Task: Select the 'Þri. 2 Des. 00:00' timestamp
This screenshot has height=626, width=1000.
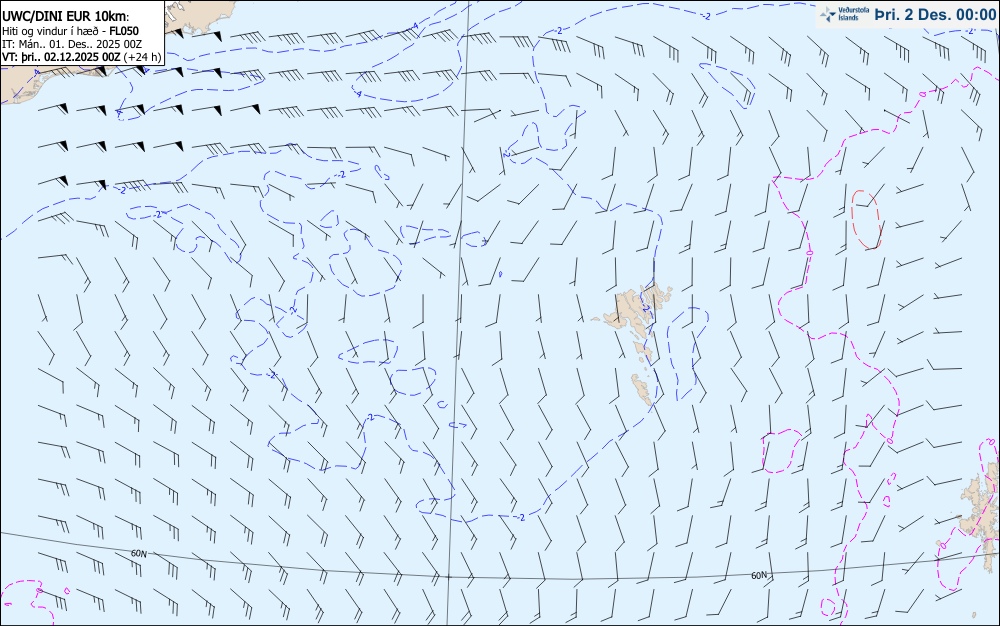Action: [x=935, y=14]
